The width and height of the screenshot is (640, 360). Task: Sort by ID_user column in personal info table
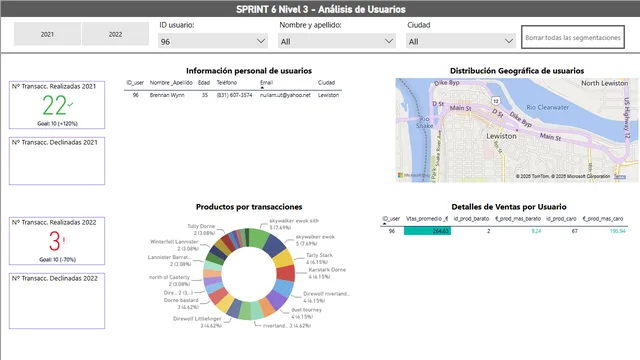click(135, 82)
